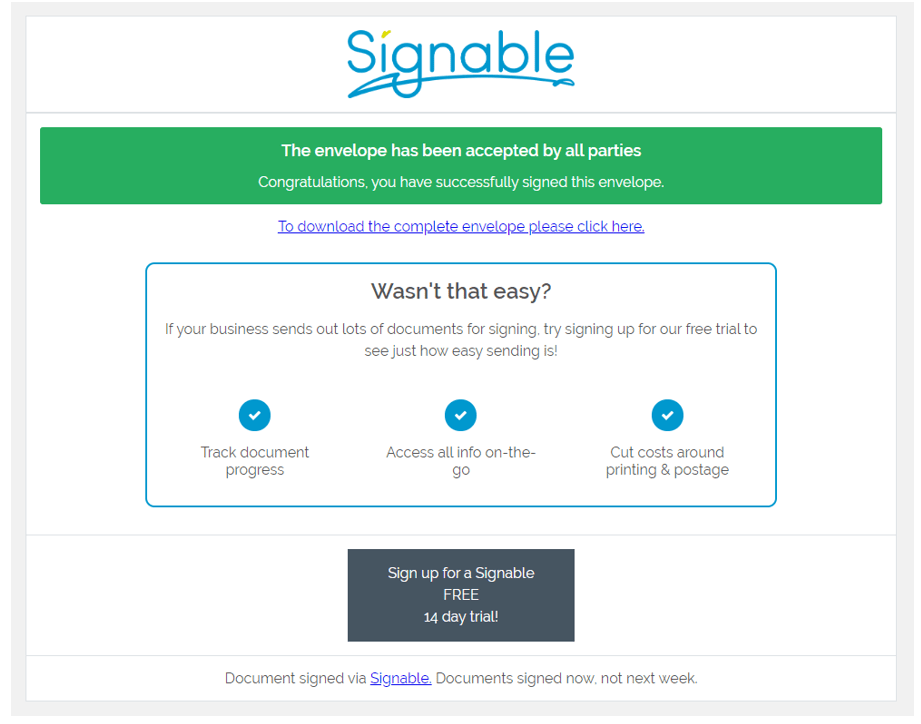Click the Congratulations successfully signed message
Image resolution: width=921 pixels, height=724 pixels.
click(x=461, y=182)
